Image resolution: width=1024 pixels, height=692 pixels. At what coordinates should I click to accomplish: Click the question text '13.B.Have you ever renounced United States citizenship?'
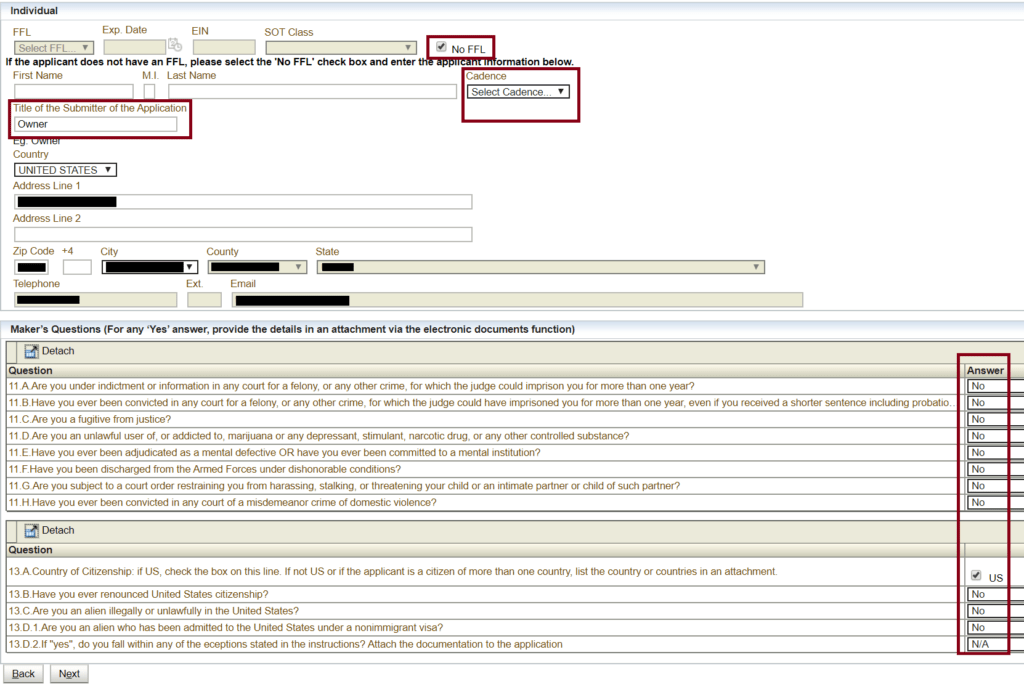[x=138, y=594]
